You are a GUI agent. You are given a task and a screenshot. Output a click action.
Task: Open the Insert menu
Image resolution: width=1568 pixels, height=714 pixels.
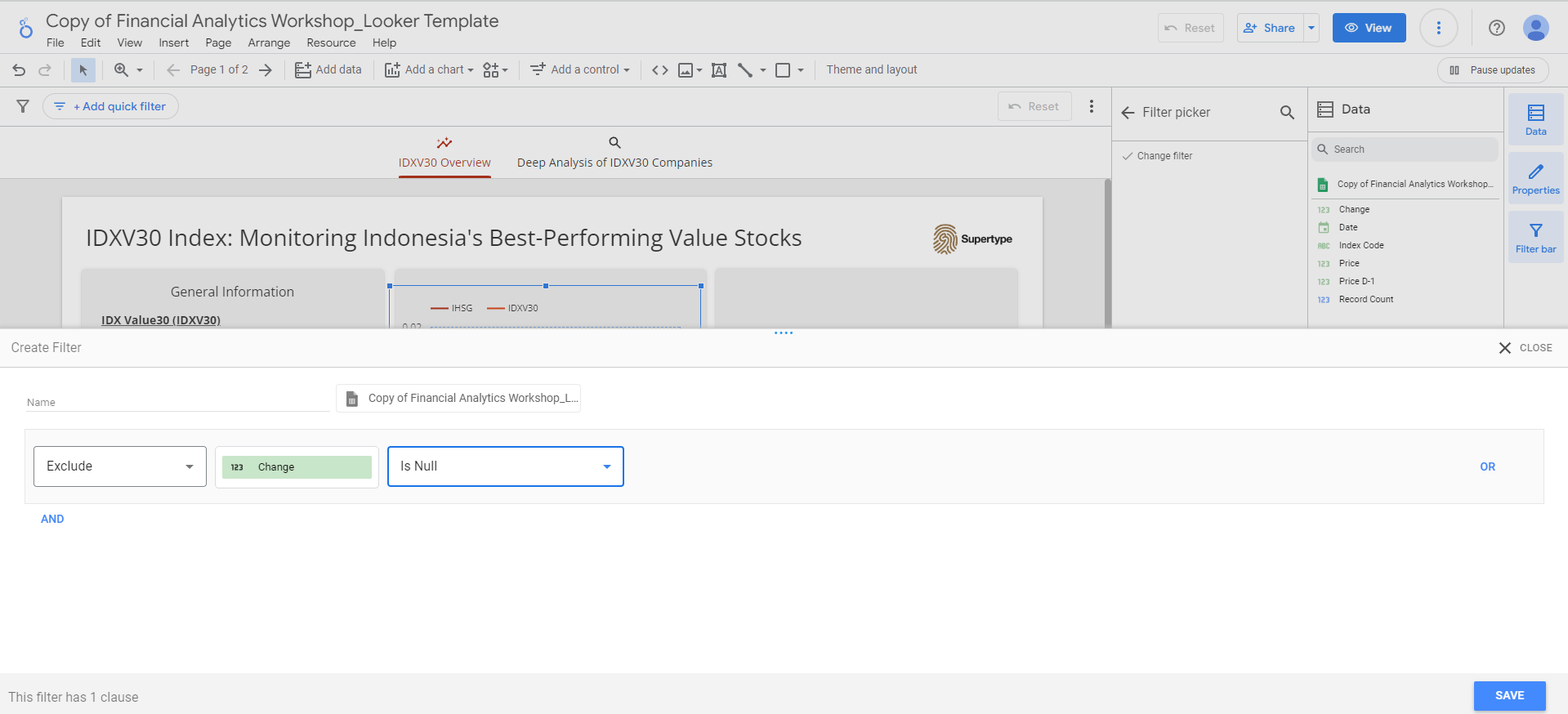(x=174, y=42)
